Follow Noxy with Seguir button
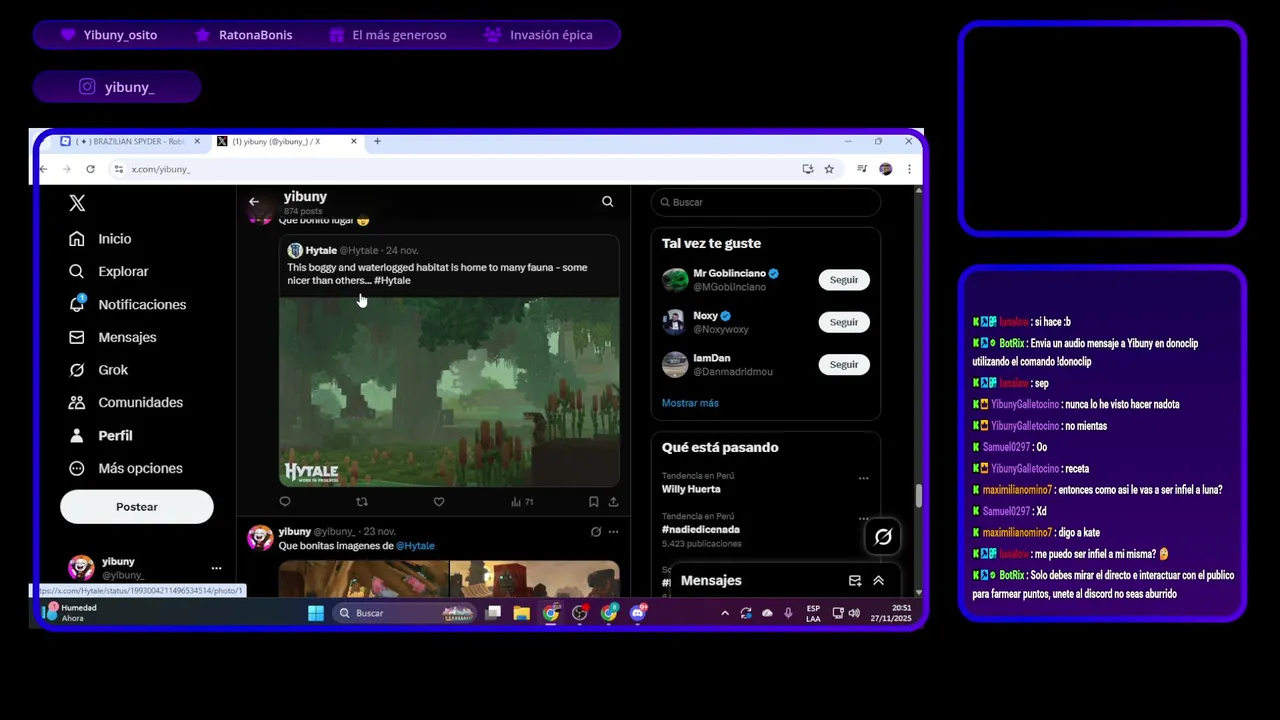The image size is (1280, 720). [844, 322]
